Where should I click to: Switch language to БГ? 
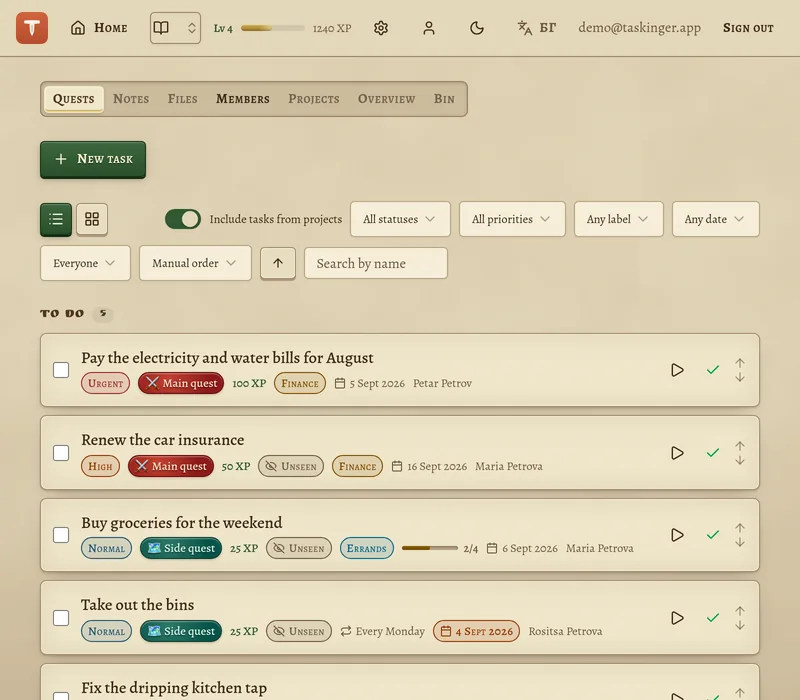[x=536, y=28]
